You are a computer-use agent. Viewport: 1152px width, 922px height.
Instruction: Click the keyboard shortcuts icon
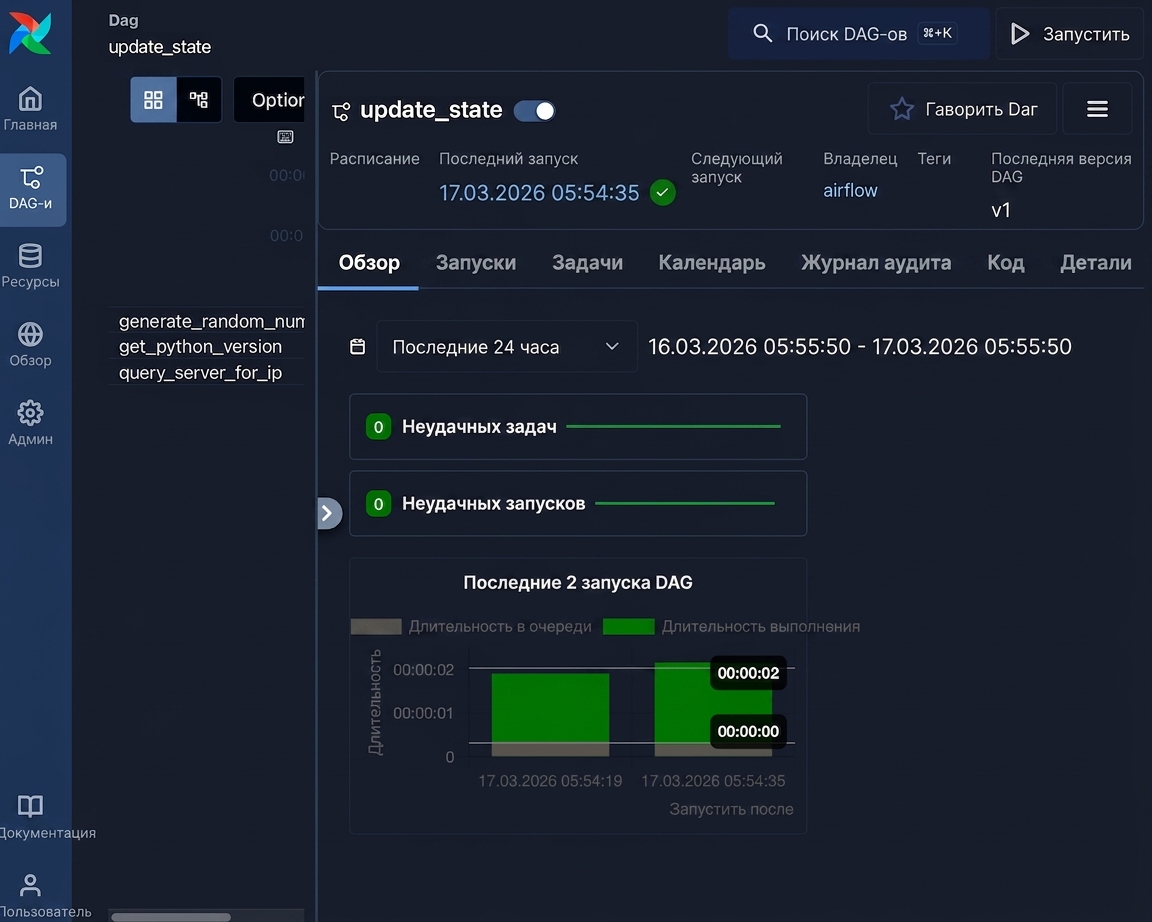click(285, 137)
